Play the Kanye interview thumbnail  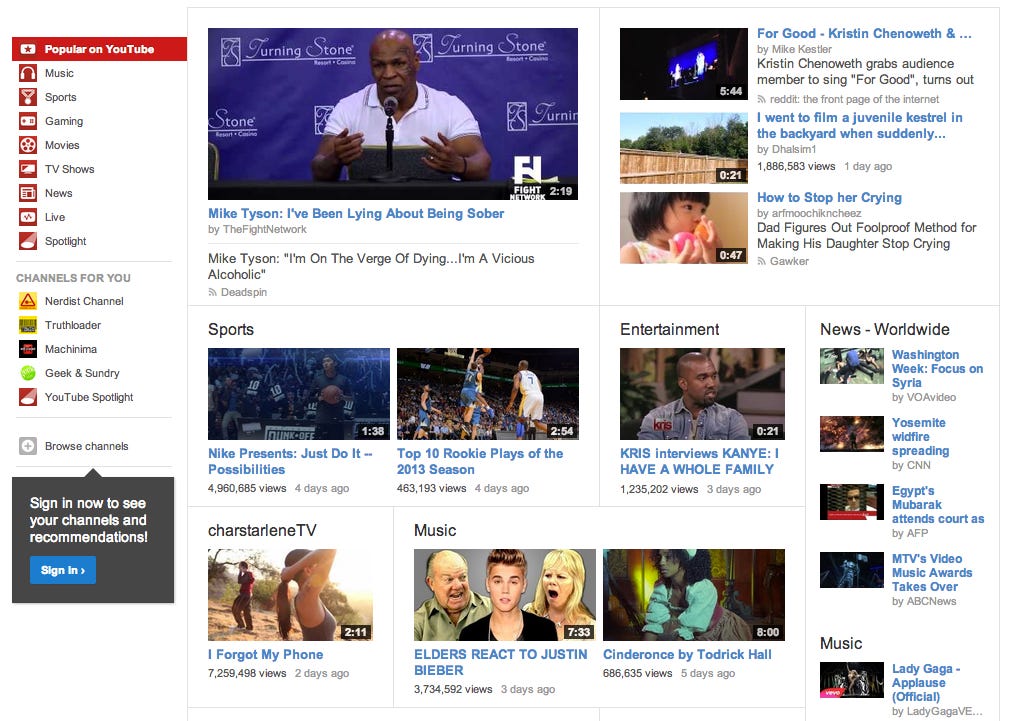coord(702,394)
